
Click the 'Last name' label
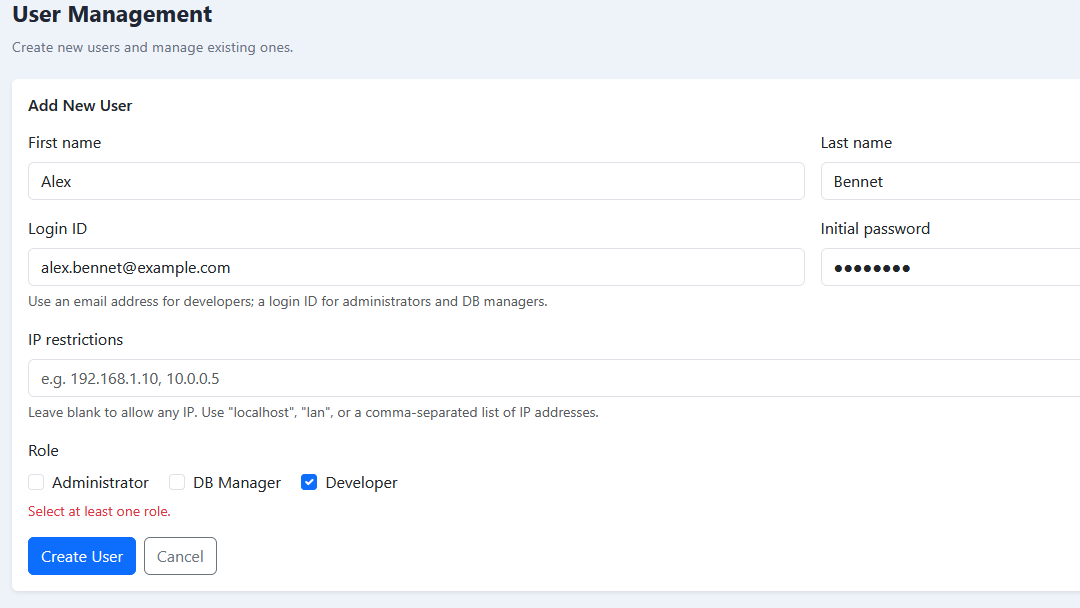pos(856,143)
